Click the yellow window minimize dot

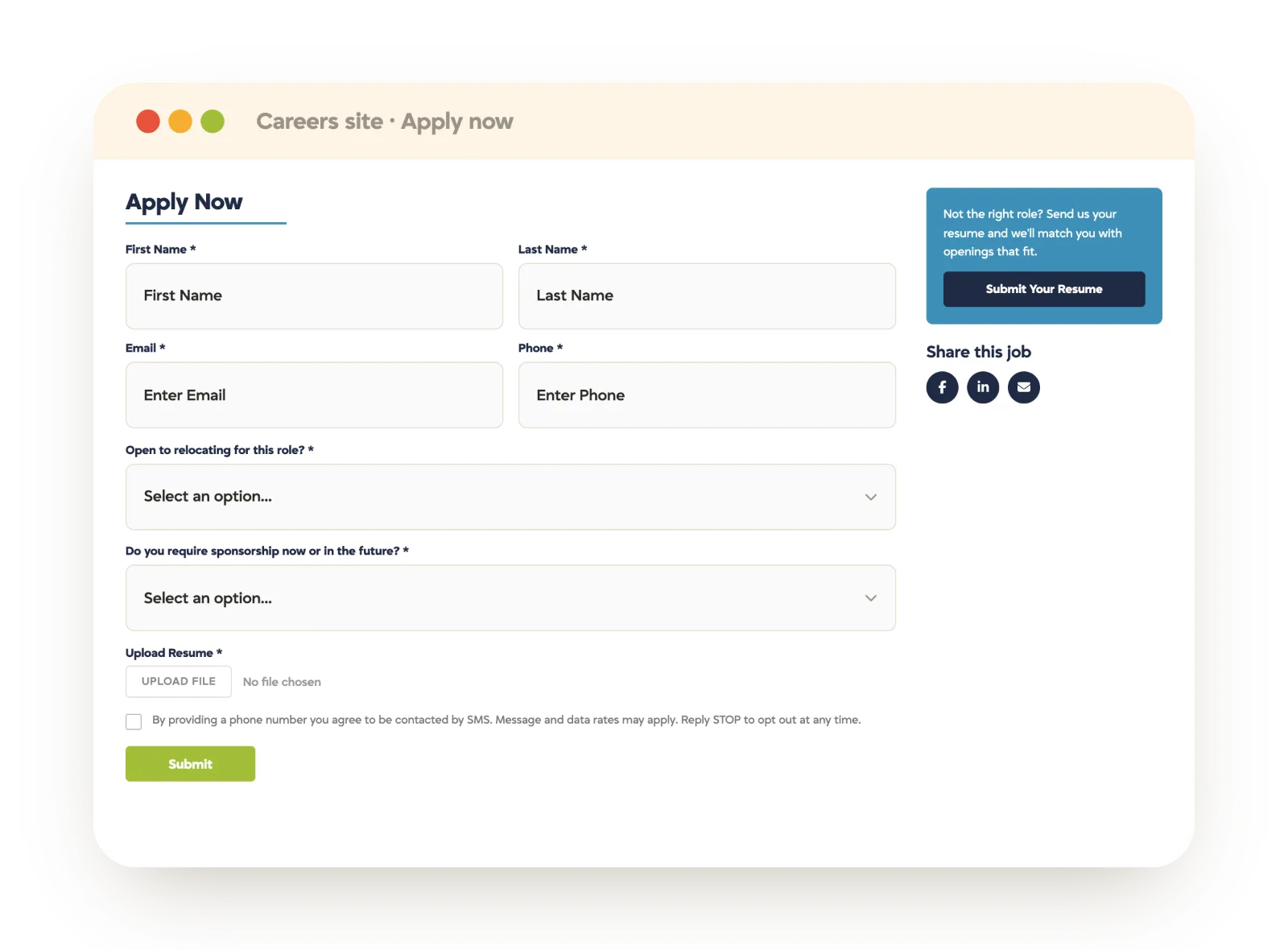[x=180, y=122]
